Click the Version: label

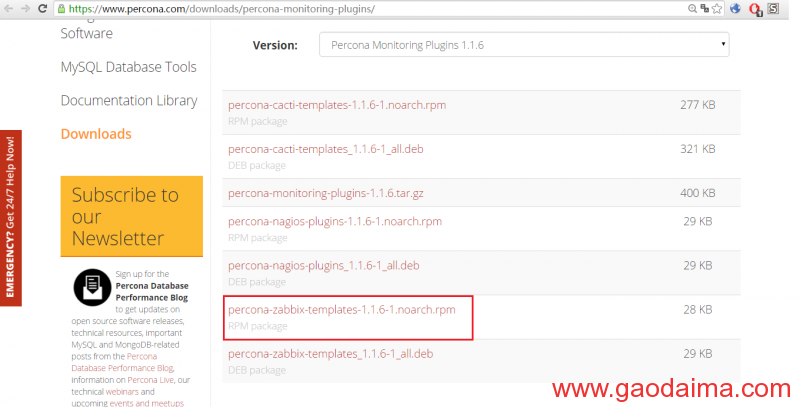tap(275, 45)
